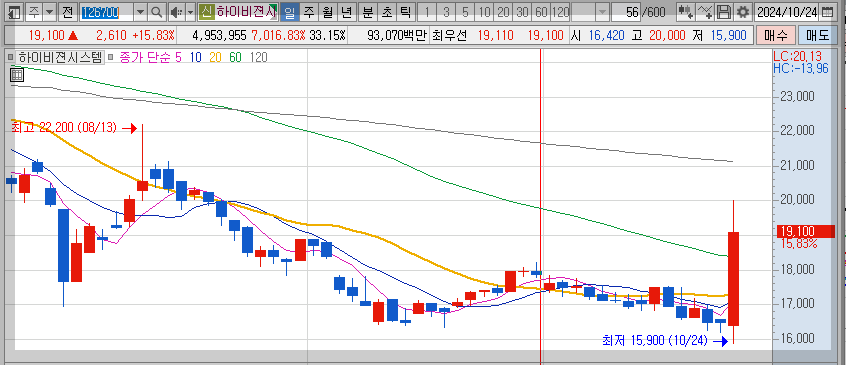Click the 5 interval button in period row
The image size is (846, 365).
[465, 11]
